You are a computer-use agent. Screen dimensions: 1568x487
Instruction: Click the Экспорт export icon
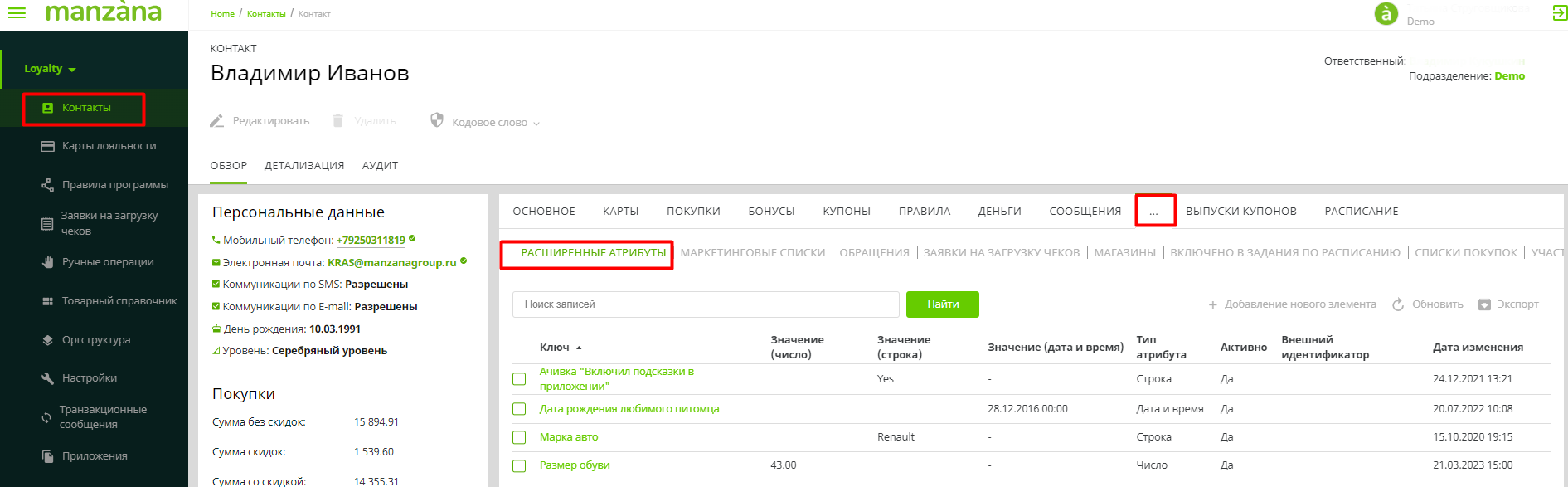[x=1484, y=304]
